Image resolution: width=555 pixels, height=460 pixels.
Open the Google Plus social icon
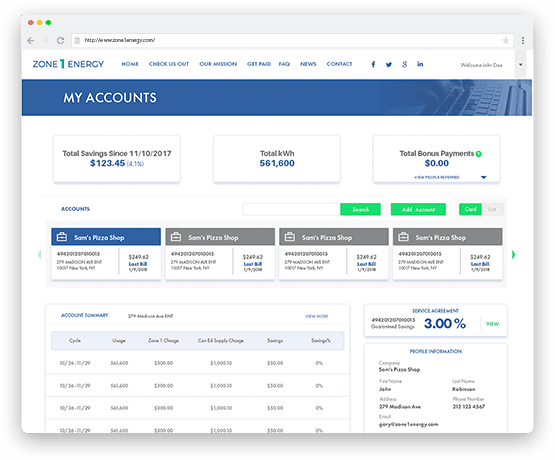click(405, 64)
